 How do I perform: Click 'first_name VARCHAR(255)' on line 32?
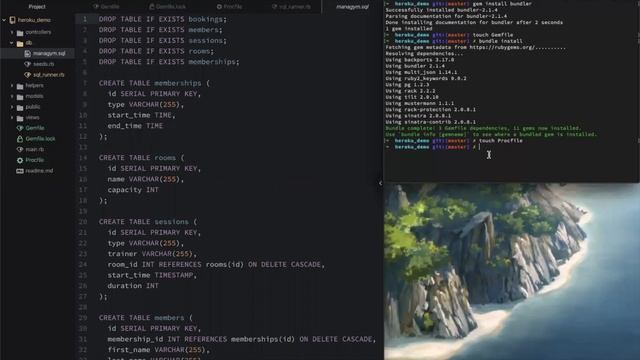(157, 350)
